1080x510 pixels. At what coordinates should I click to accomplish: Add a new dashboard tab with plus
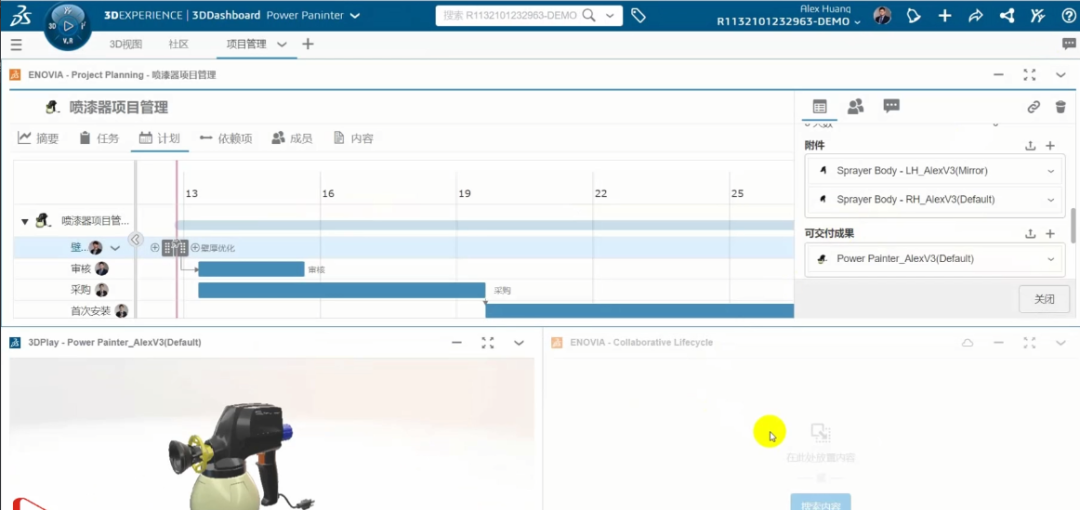click(308, 44)
